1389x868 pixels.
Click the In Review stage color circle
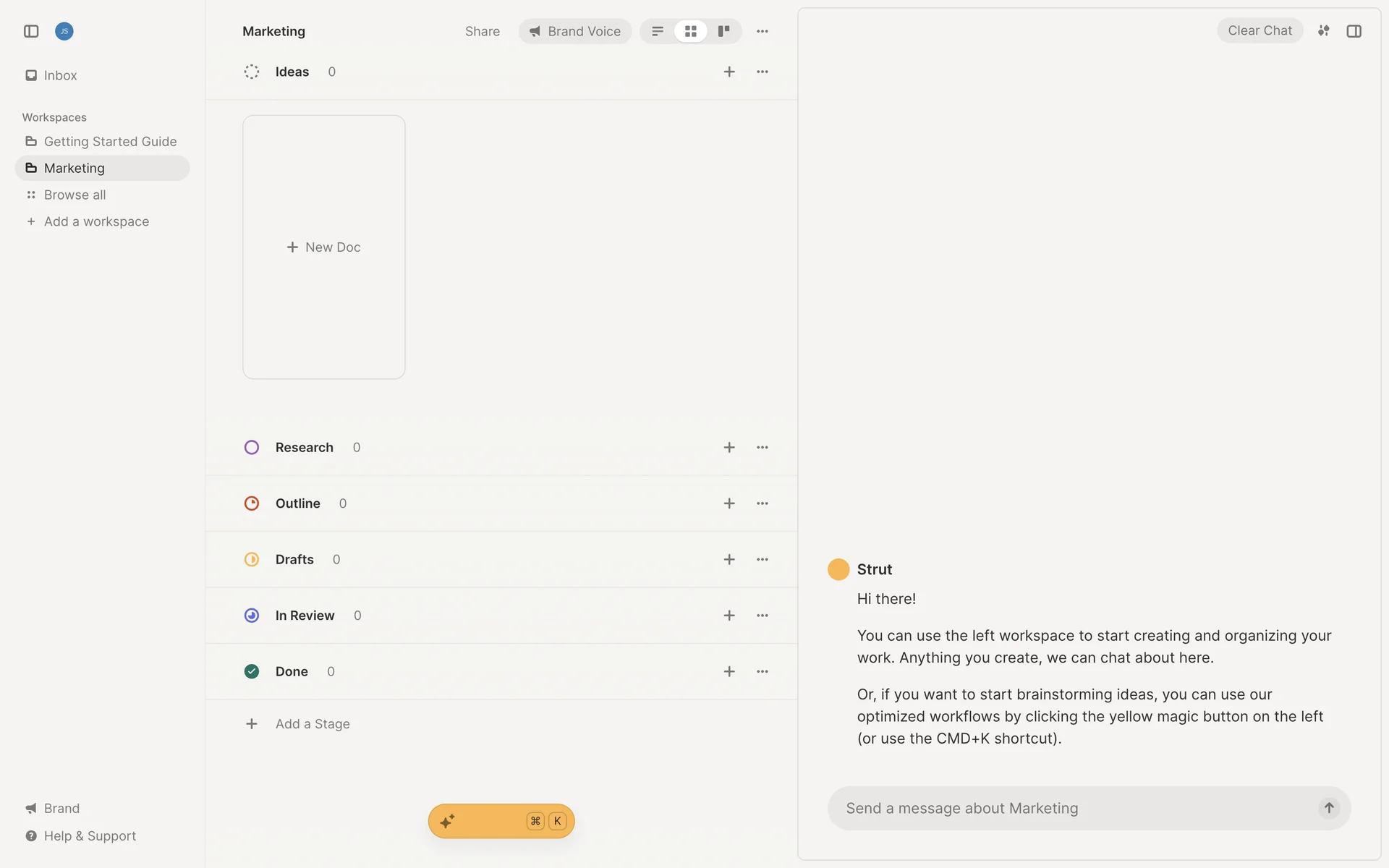252,616
